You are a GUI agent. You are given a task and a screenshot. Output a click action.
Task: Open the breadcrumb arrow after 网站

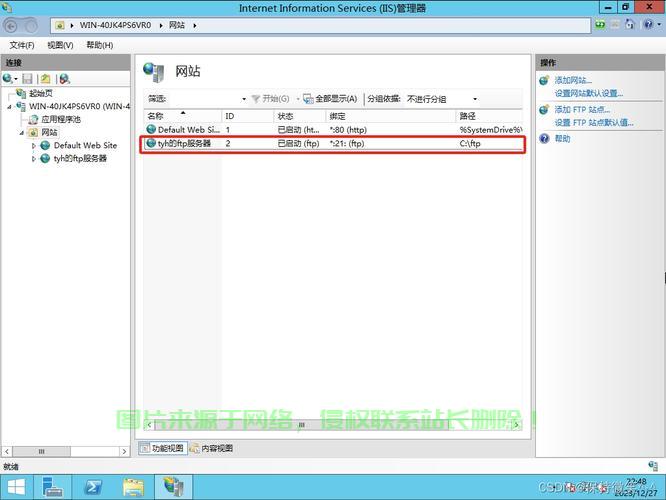[195, 25]
